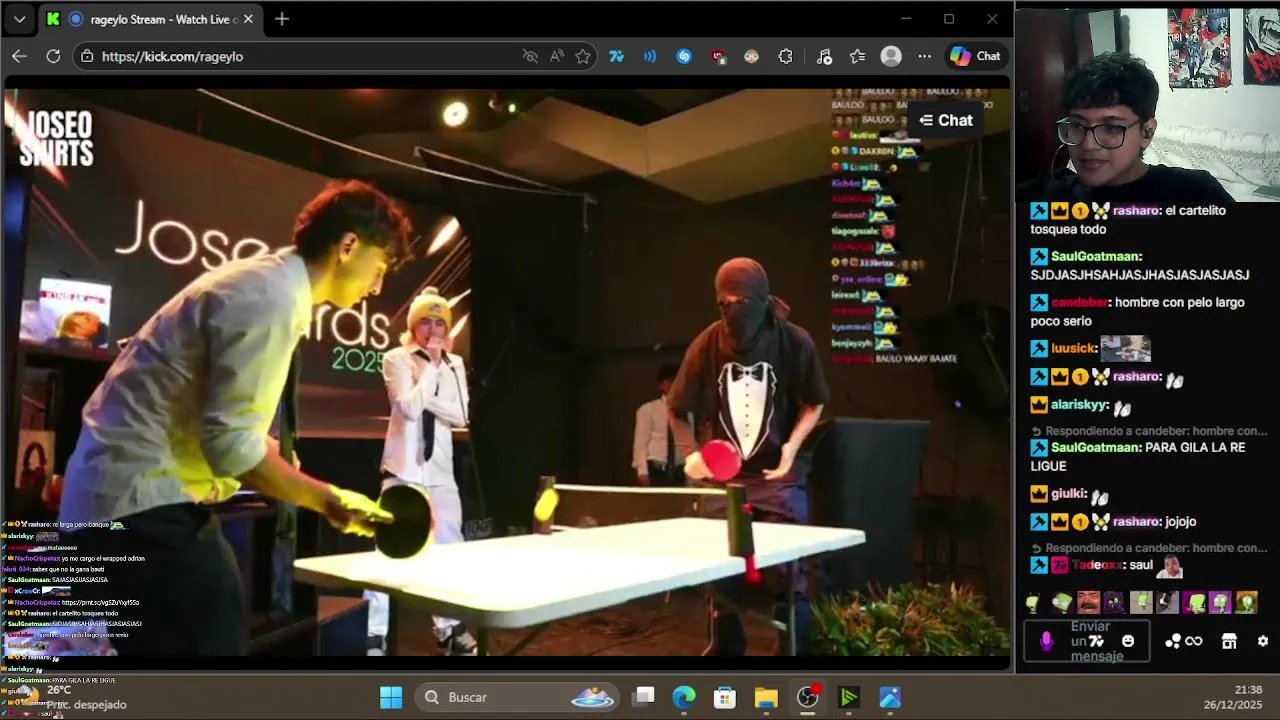Open 7TV emote menu in chat box
The height and width of the screenshot is (720, 1280).
coord(1097,641)
